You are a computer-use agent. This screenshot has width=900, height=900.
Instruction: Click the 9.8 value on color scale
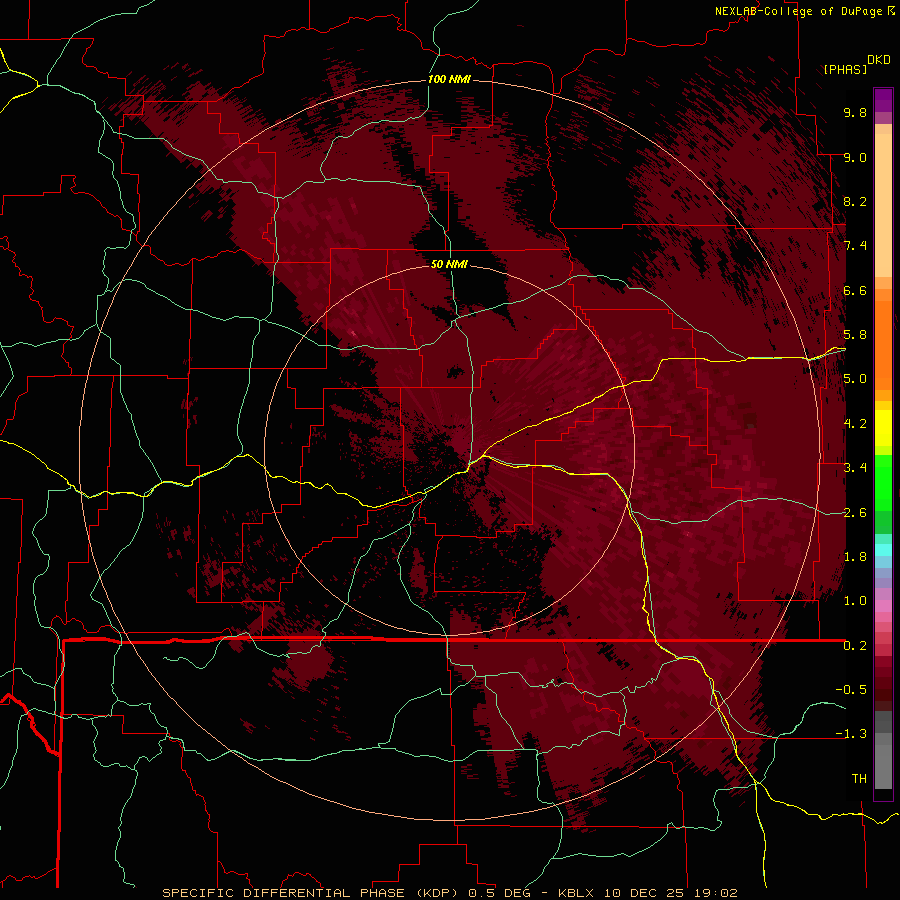[855, 112]
